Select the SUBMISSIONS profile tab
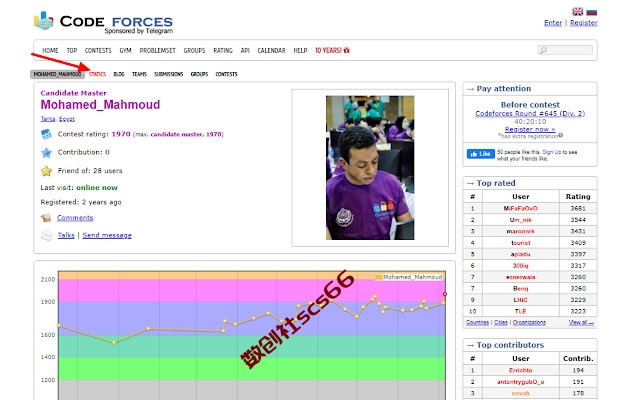Screen dimensions: 640x400 coord(169,74)
